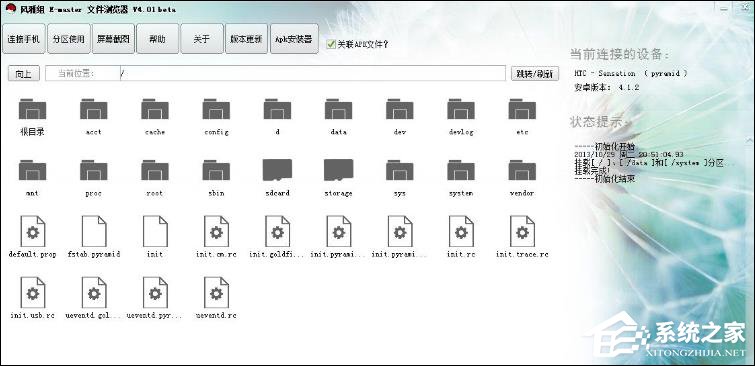Open the 根目录 folder icon

(x=32, y=109)
